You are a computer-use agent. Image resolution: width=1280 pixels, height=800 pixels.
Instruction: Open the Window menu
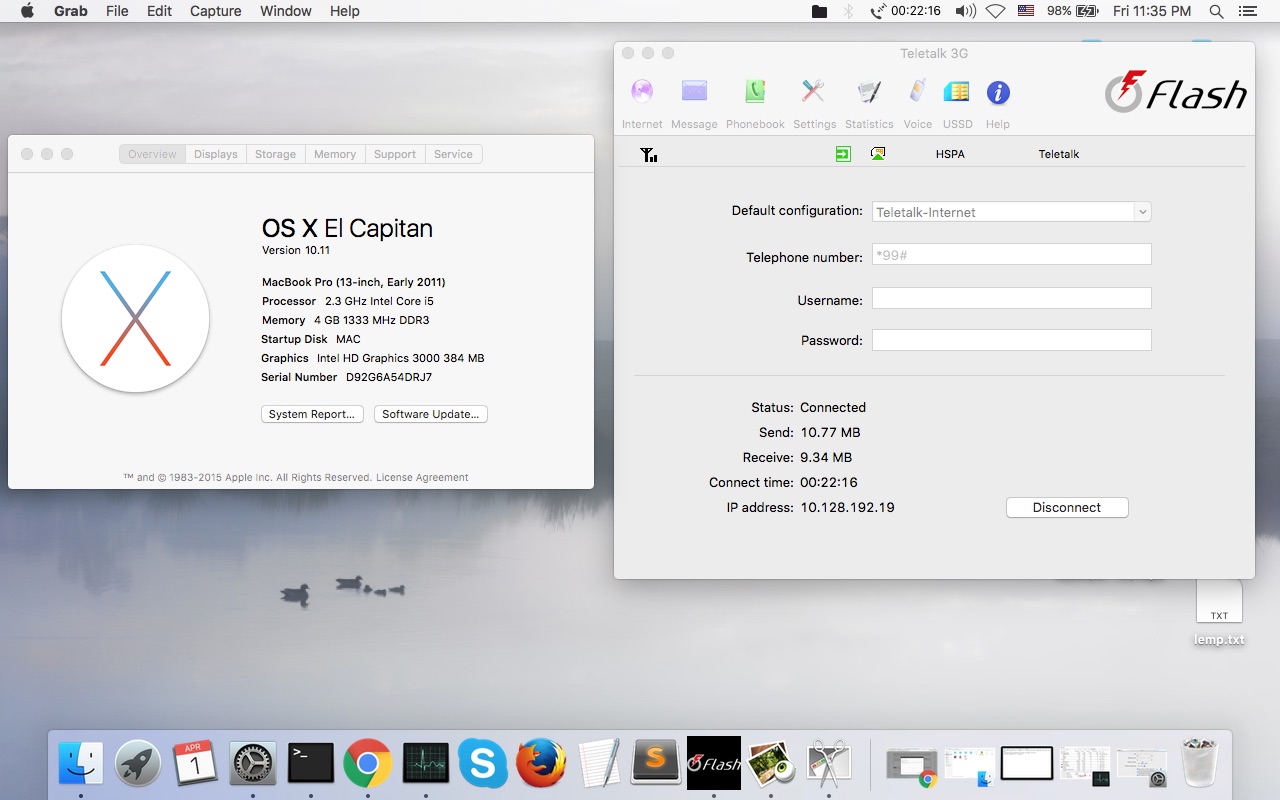(x=285, y=11)
